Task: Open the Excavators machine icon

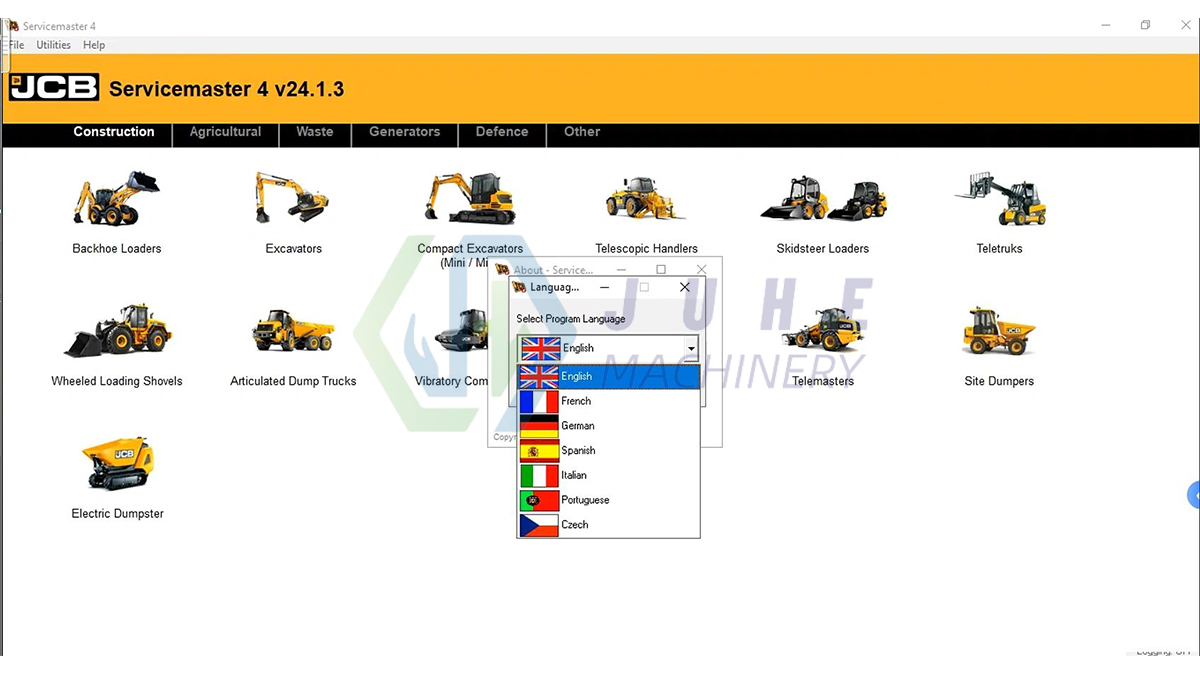Action: [x=292, y=197]
